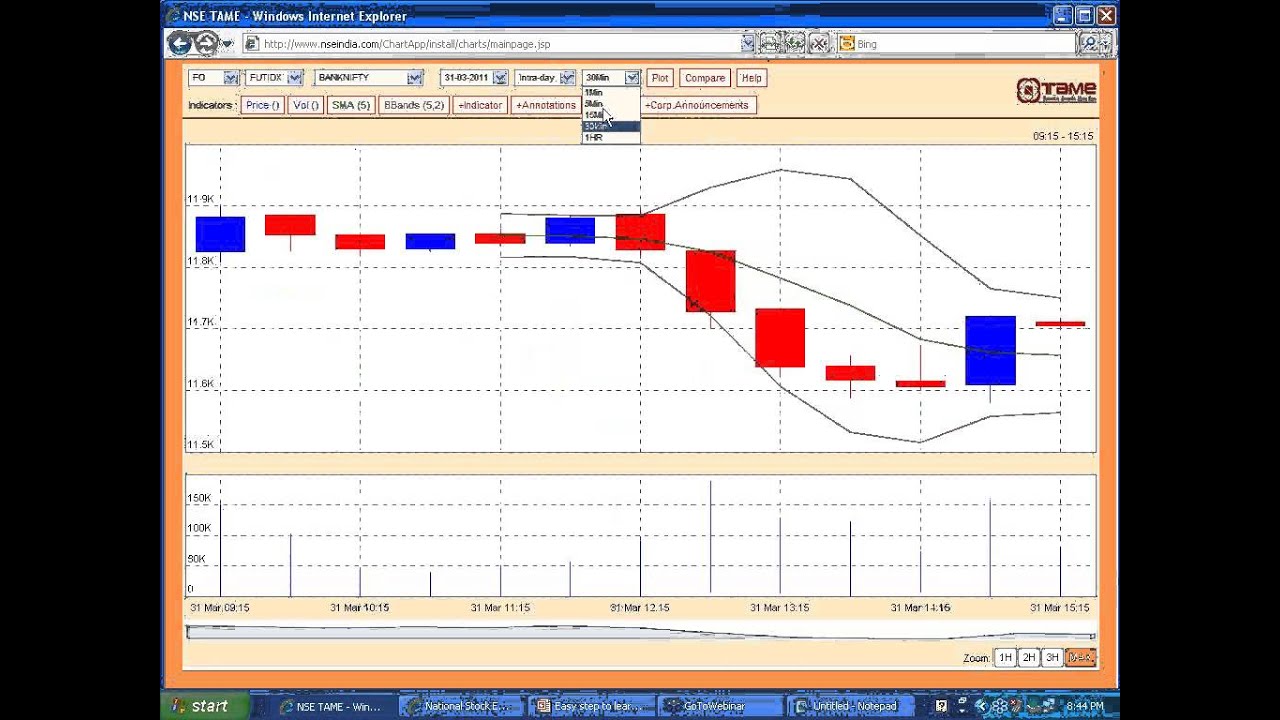Click the TAME logo in top right
Screen dimensions: 1280x720
[1056, 91]
